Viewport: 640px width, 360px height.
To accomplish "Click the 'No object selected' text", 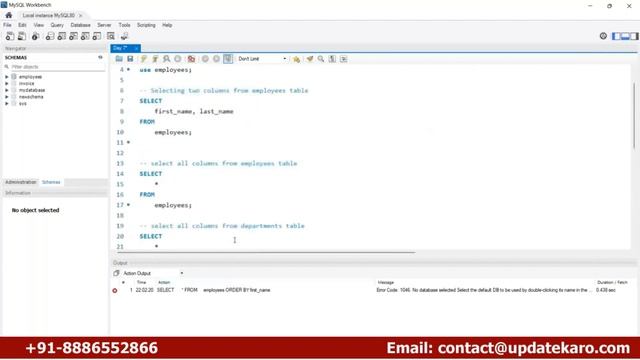I will pos(36,210).
